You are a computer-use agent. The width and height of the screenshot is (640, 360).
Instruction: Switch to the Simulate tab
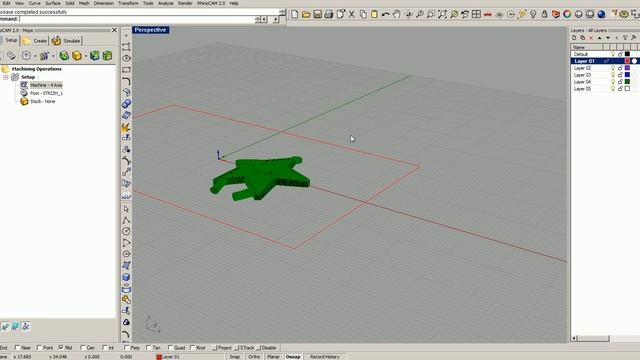[67, 41]
